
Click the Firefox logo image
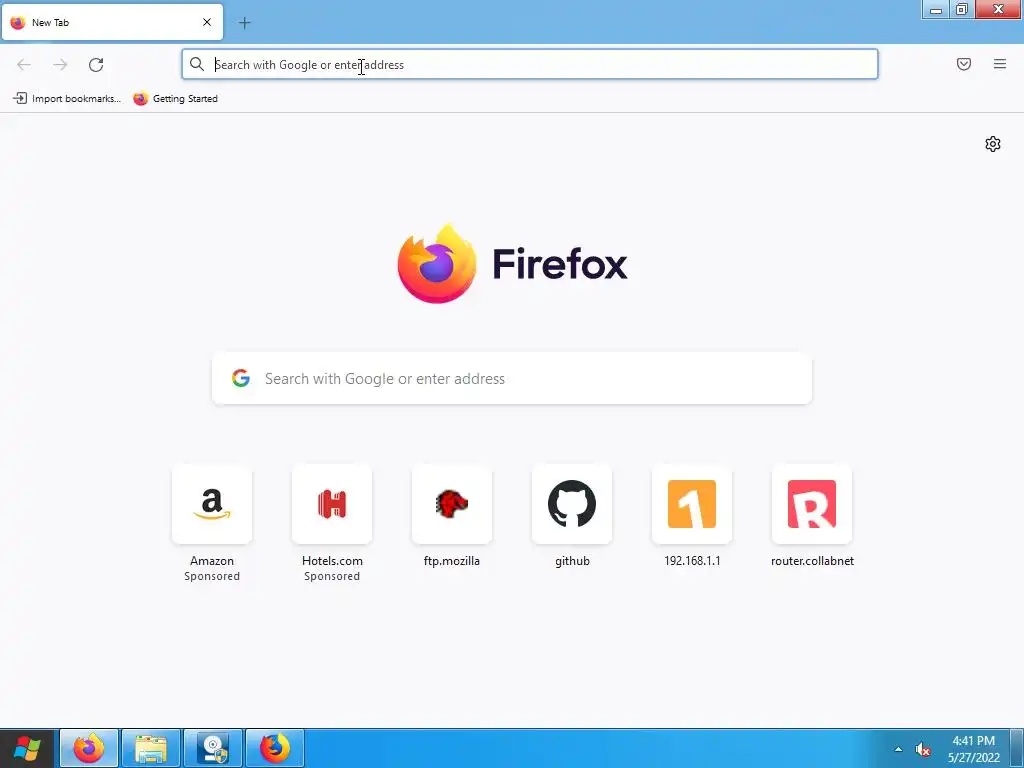point(437,264)
